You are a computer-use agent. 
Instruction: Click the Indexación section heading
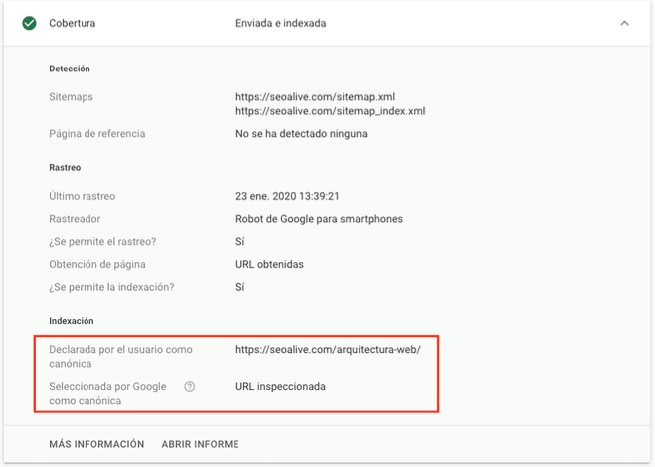coord(71,321)
